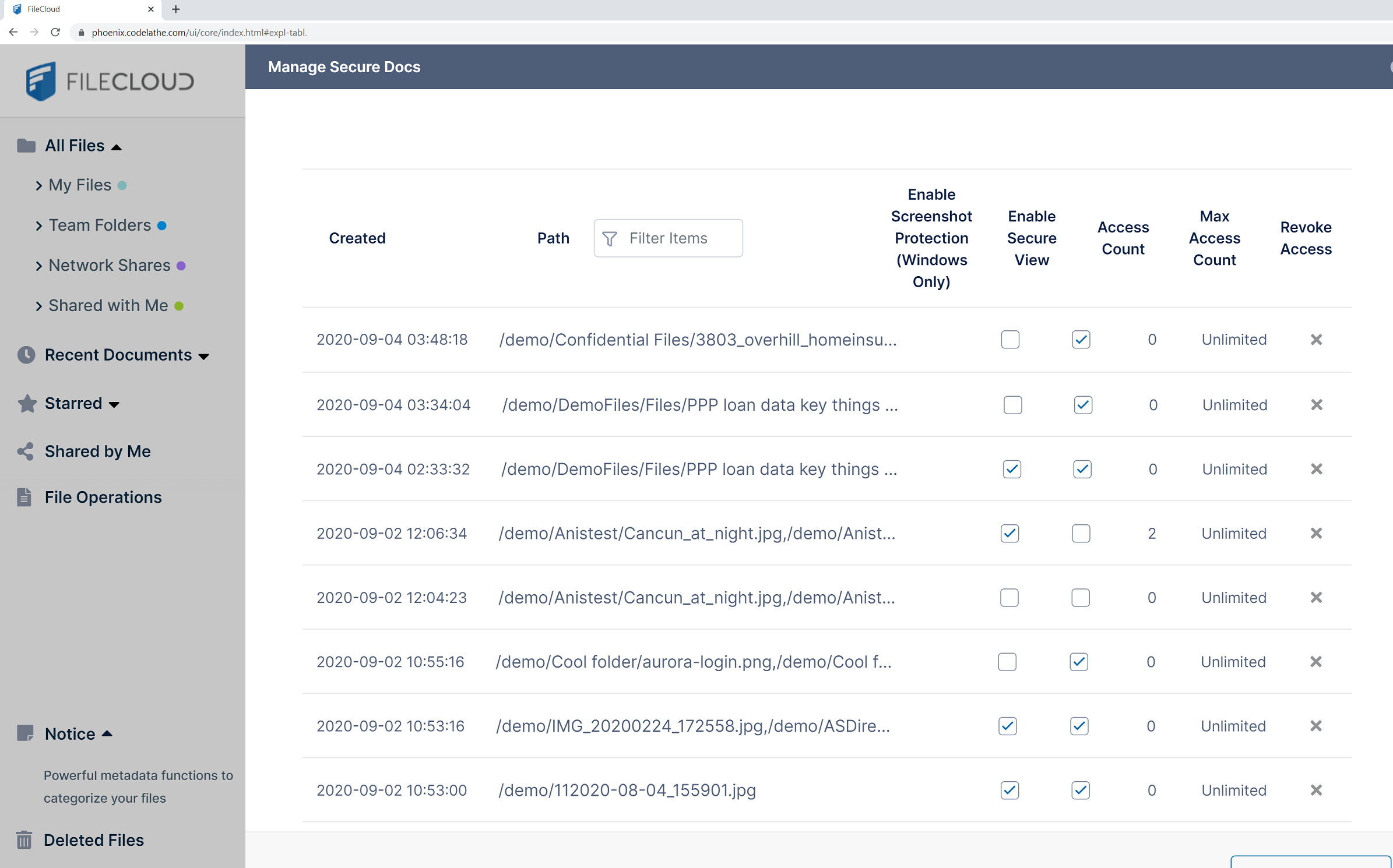1393x868 pixels.
Task: Click the filter funnel icon
Action: point(610,239)
